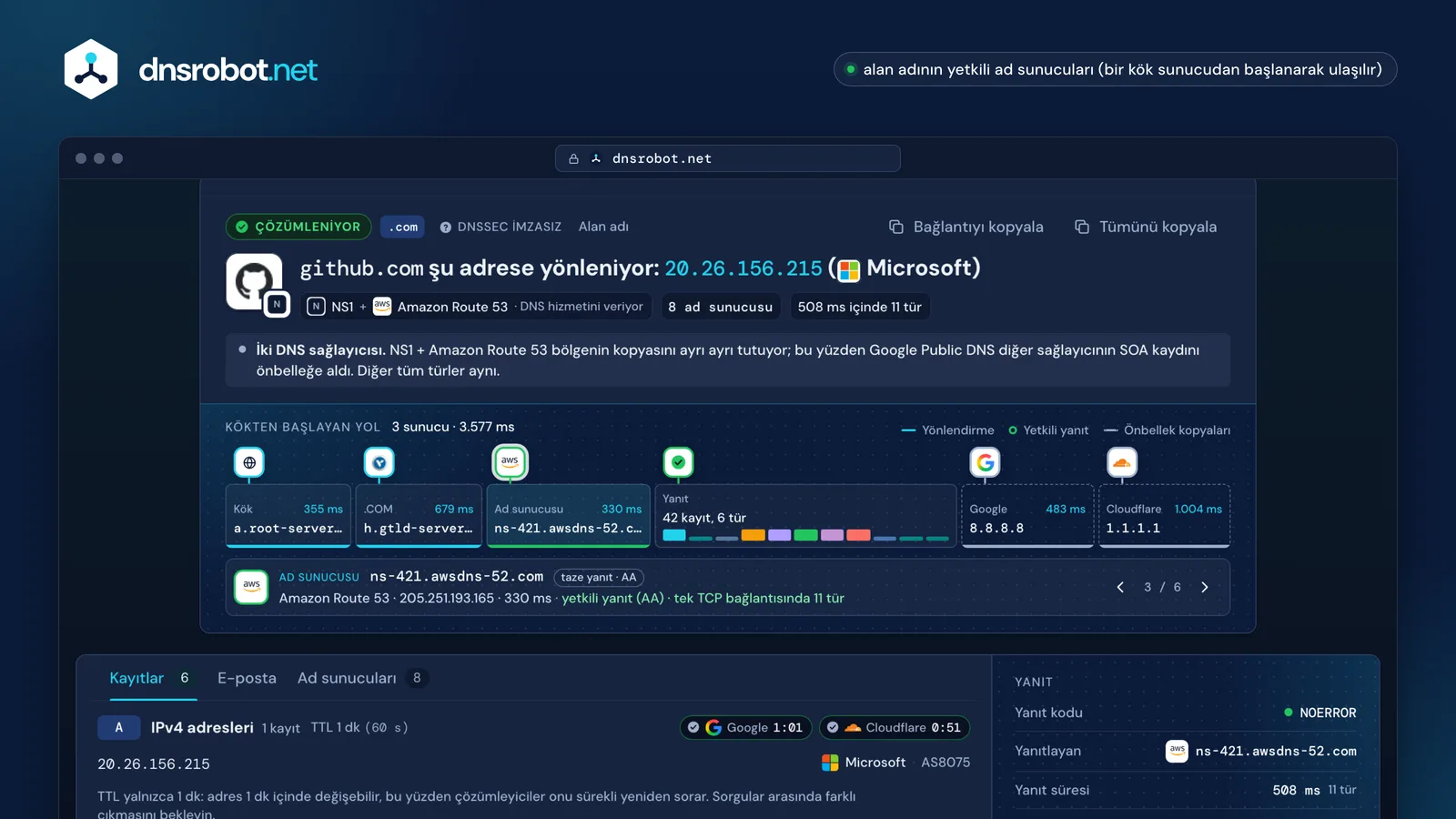Select the Ad sunucusu ns-421.awsdns-52 card
1456x819 pixels.
pos(568,516)
